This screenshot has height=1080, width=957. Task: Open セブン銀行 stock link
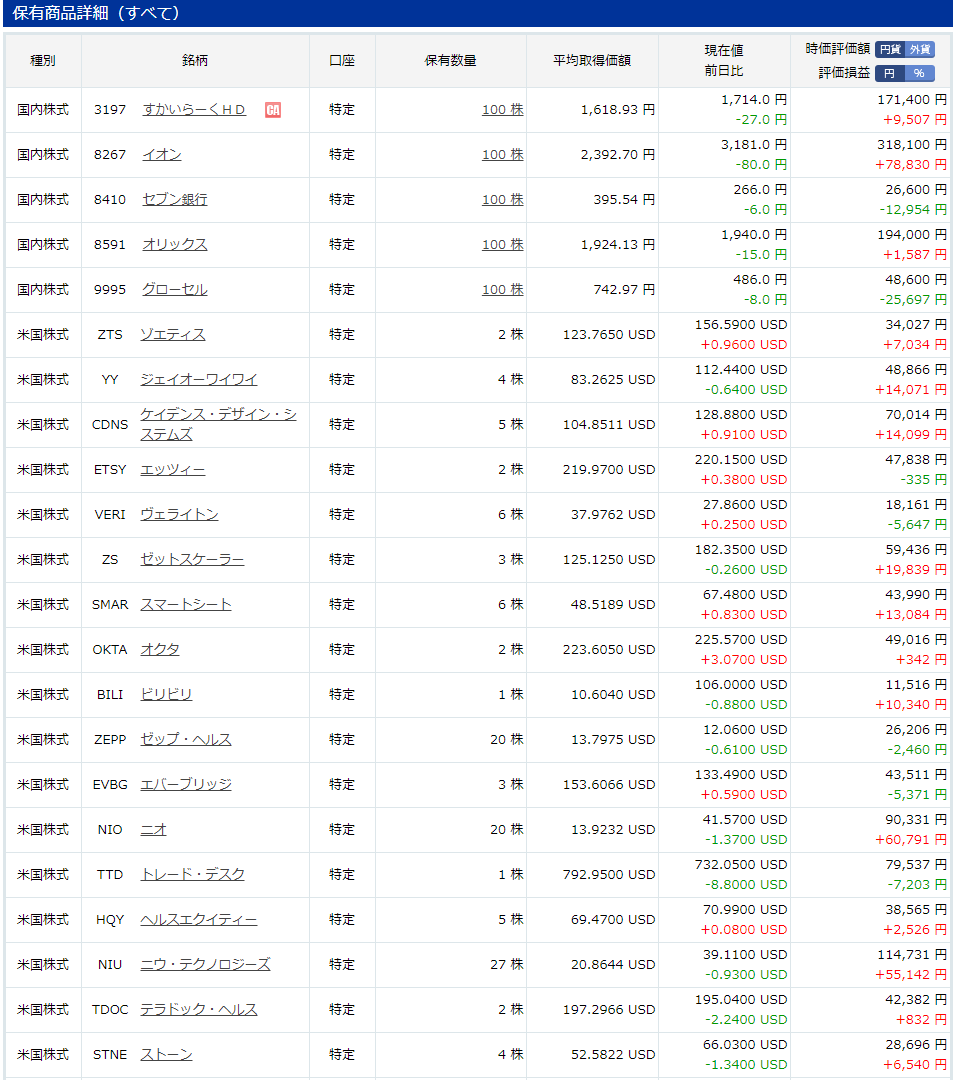[175, 200]
